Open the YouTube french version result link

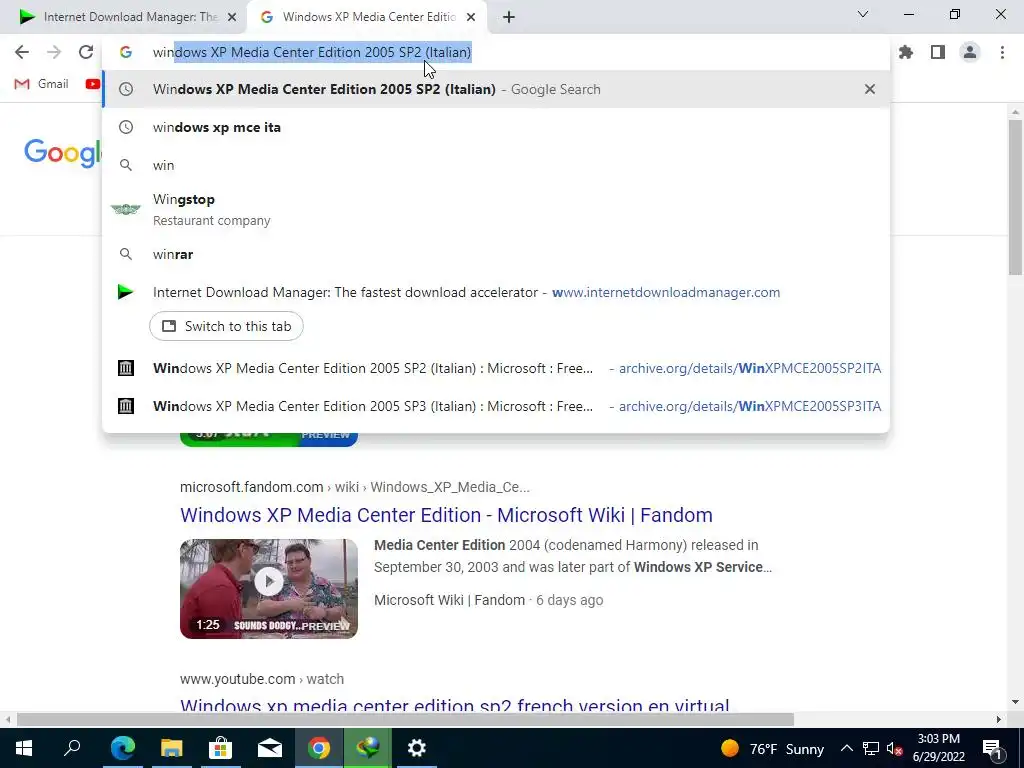[x=455, y=705]
